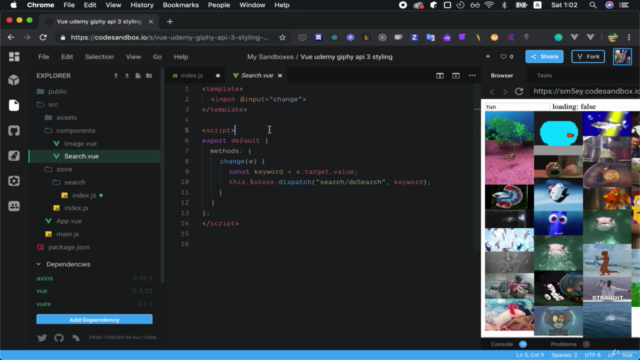Open the Edit menu in CodeSandbox
The height and width of the screenshot is (360, 640).
pyautogui.click(x=67, y=57)
